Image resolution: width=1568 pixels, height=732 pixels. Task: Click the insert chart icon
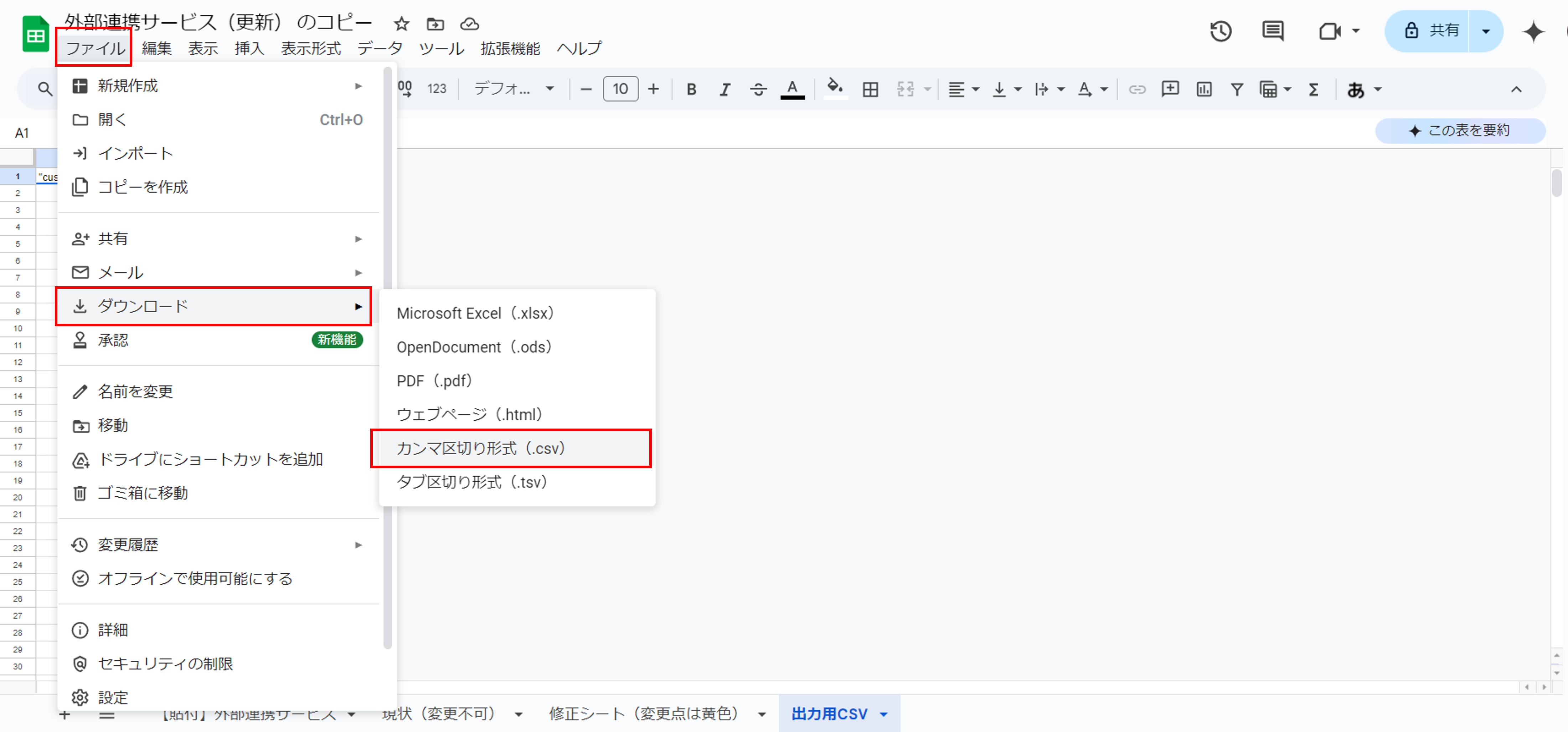[1203, 89]
